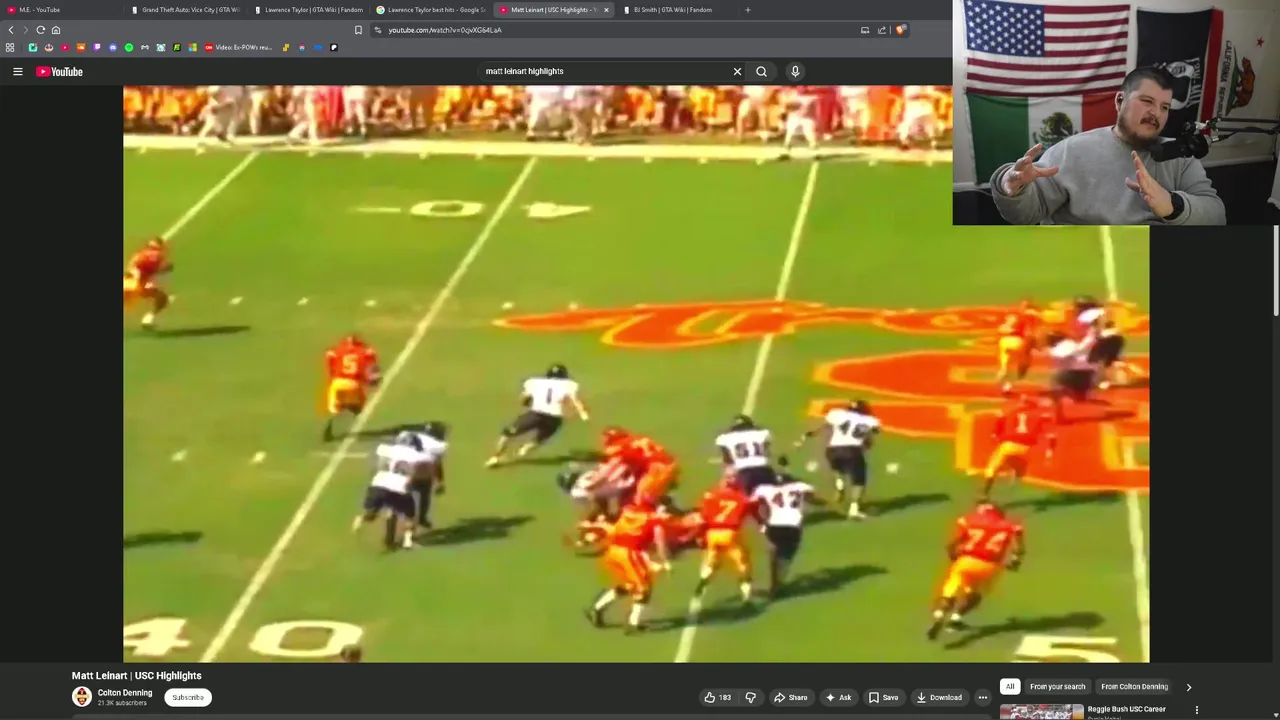
Task: Reload the current page
Action: pos(40,30)
